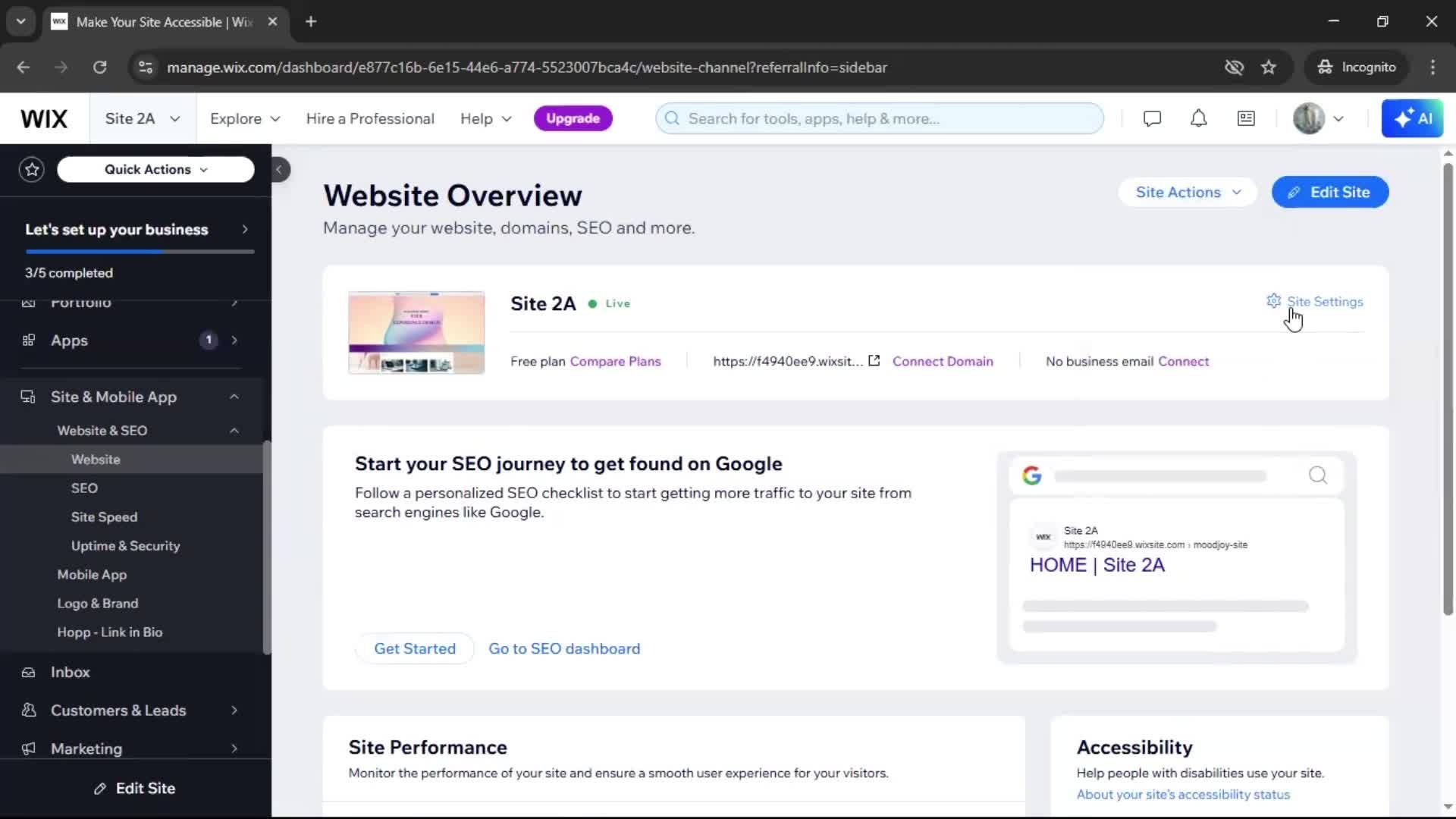Reload the page
Screen dimensions: 1456x819
pyautogui.click(x=99, y=67)
